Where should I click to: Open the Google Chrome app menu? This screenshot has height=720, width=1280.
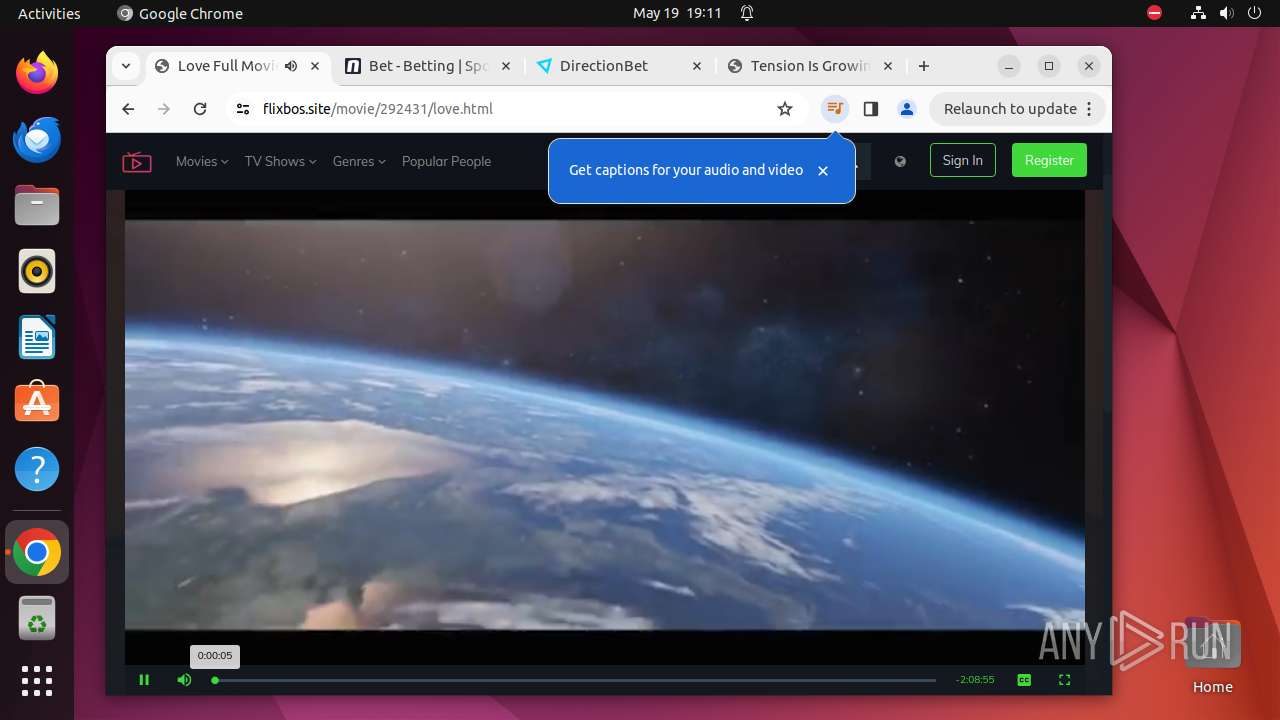click(180, 13)
